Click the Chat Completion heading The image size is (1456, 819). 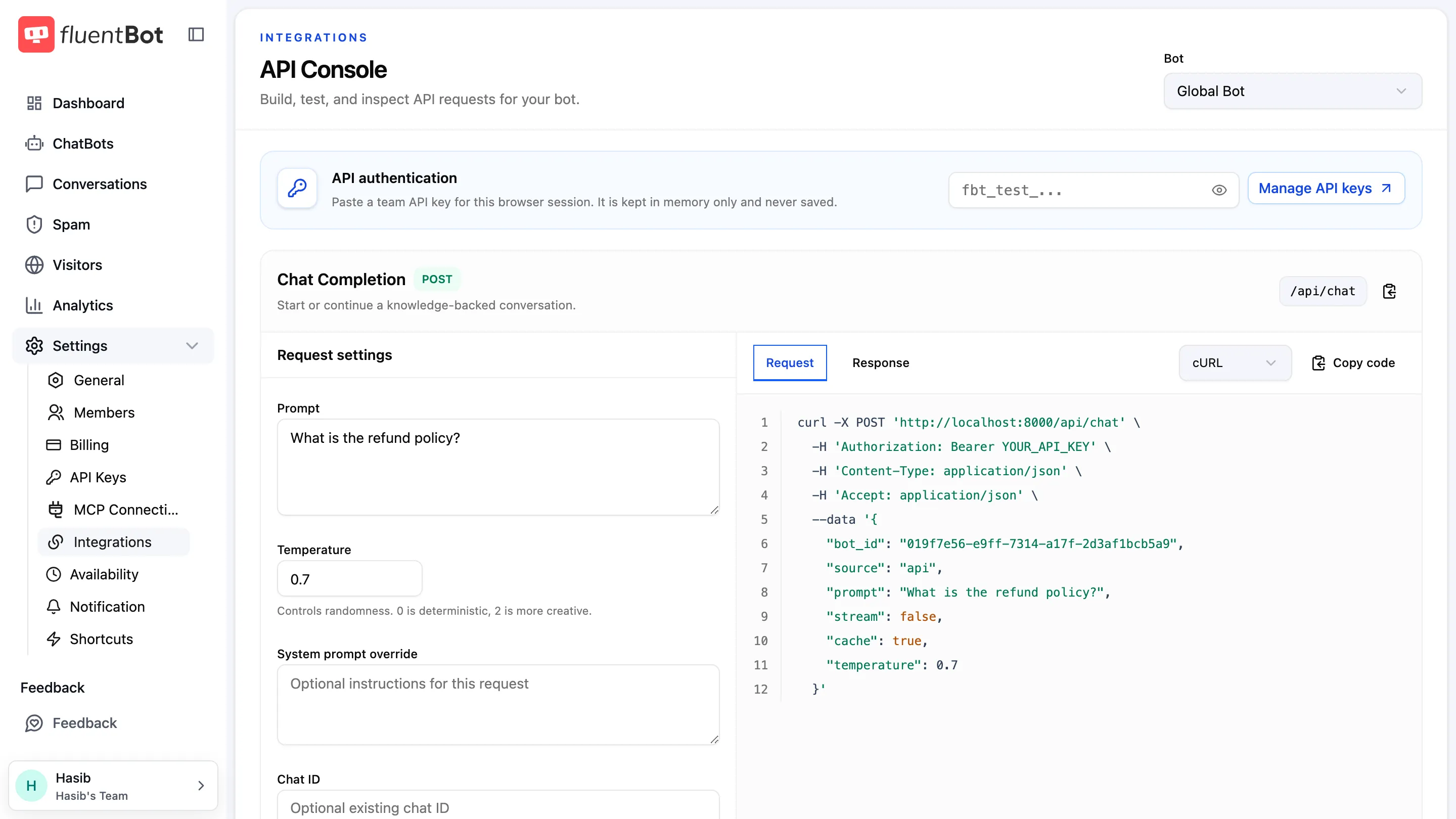[x=341, y=279]
